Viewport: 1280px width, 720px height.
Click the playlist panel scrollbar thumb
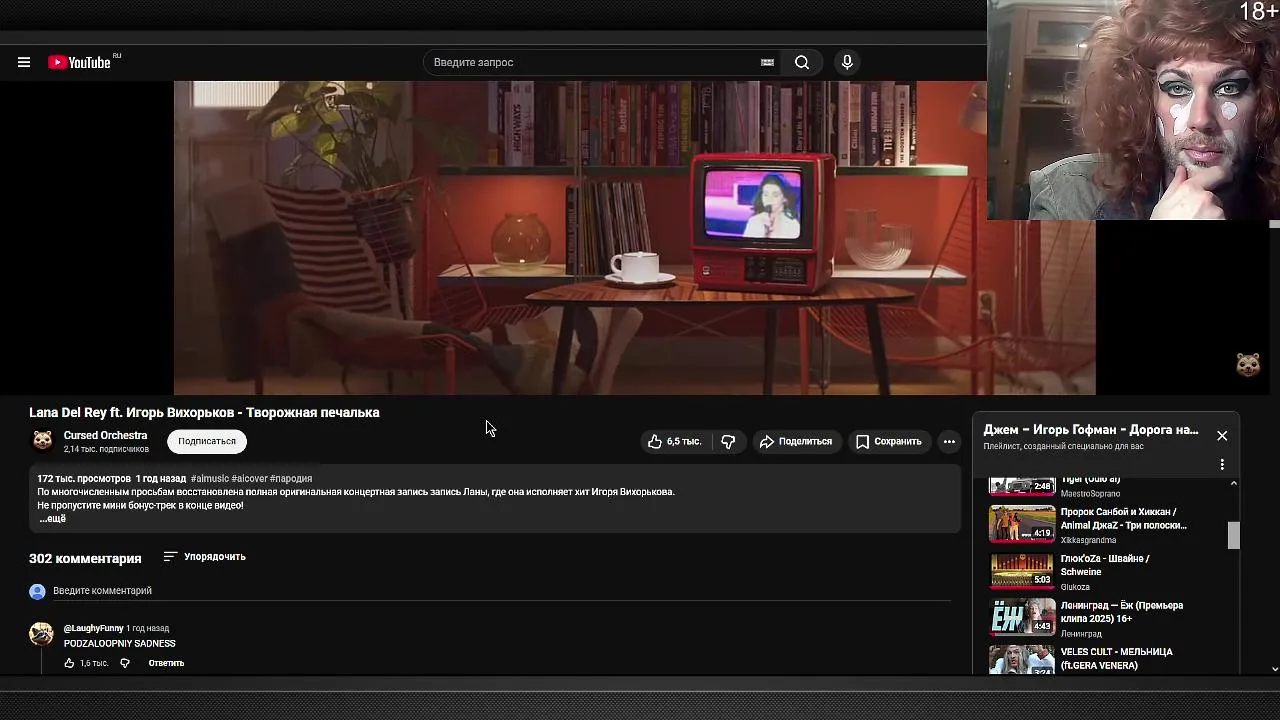1233,535
